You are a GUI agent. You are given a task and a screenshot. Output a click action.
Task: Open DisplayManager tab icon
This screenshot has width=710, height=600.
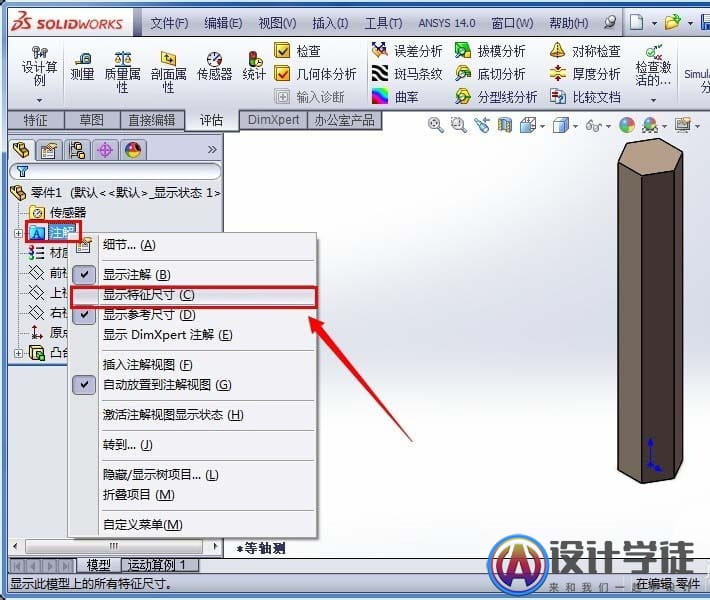pyautogui.click(x=133, y=150)
